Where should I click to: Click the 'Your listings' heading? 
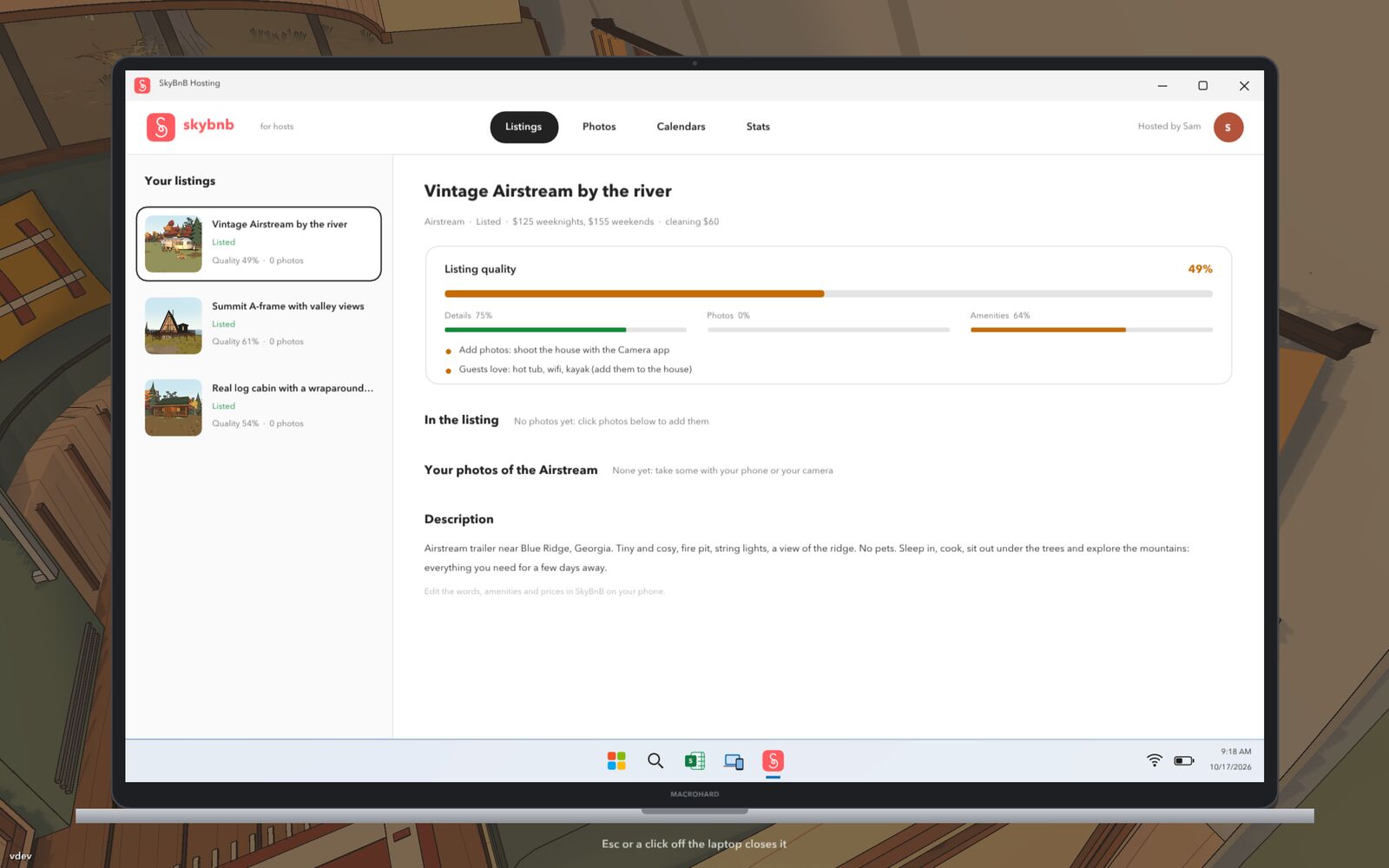pyautogui.click(x=180, y=181)
